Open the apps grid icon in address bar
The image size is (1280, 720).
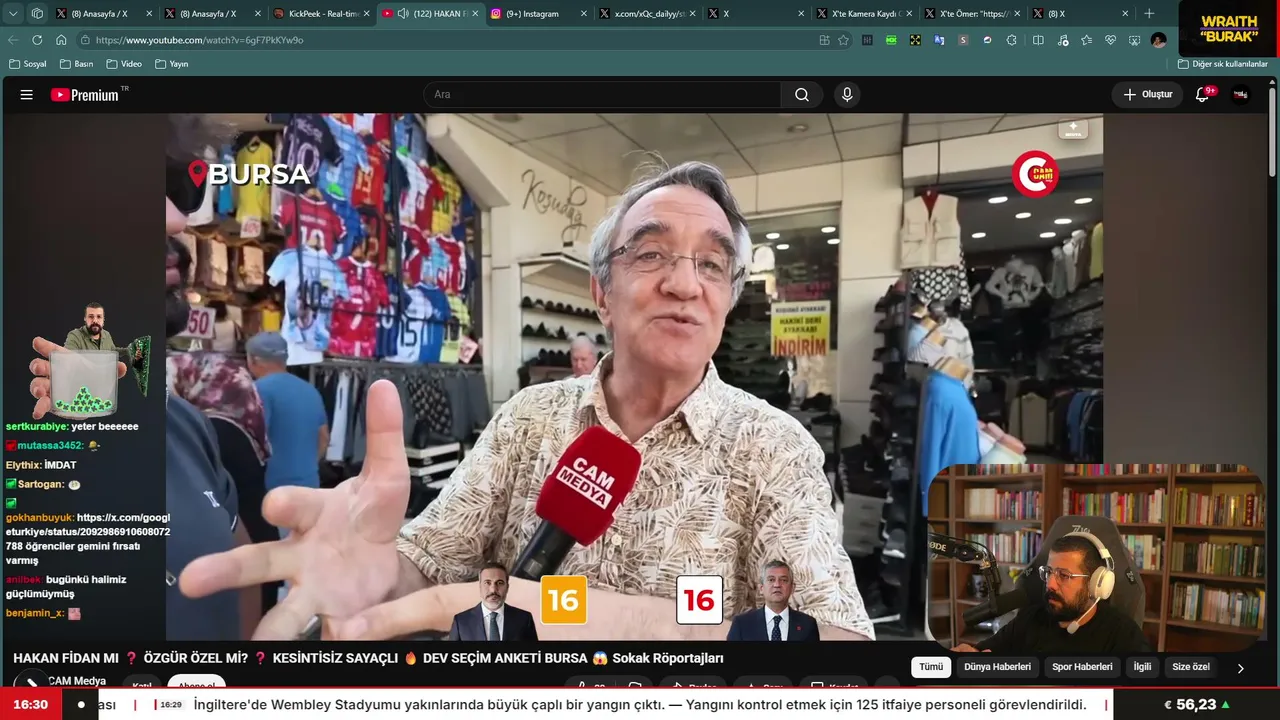(x=824, y=40)
